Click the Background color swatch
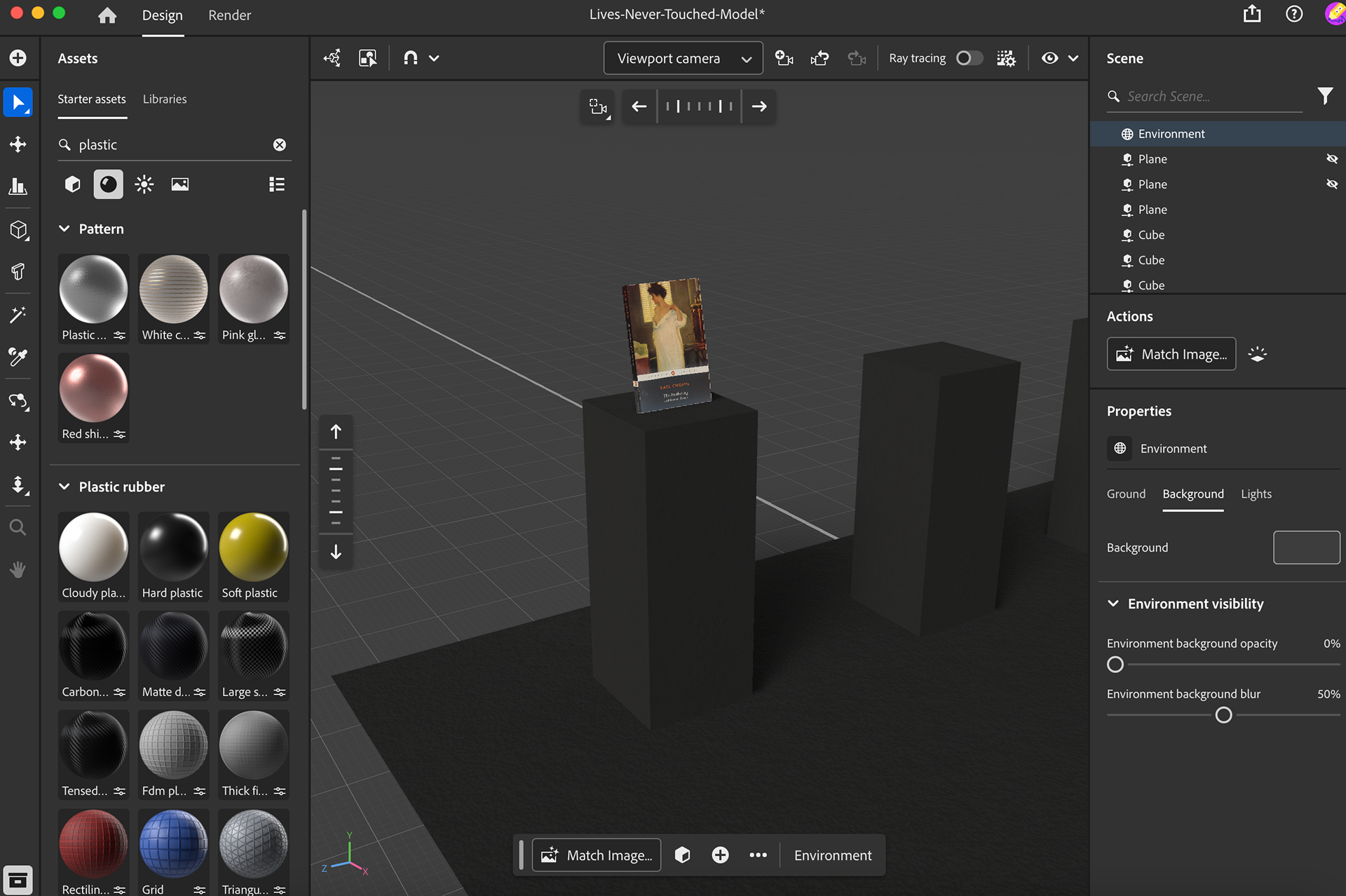 click(x=1306, y=548)
